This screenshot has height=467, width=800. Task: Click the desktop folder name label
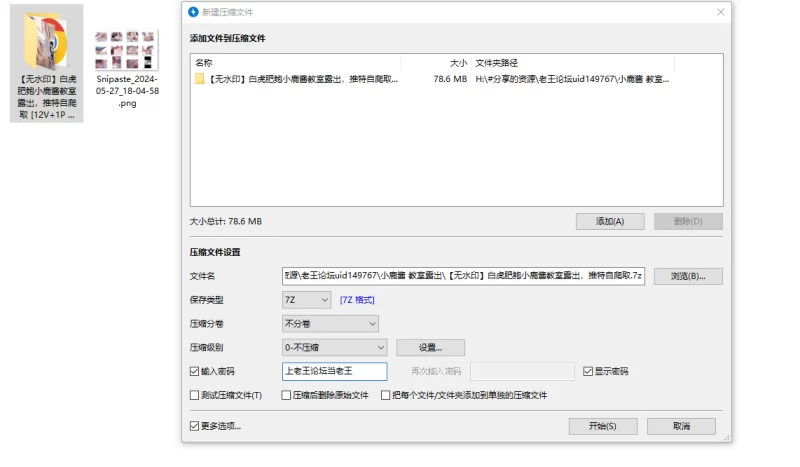[x=46, y=97]
